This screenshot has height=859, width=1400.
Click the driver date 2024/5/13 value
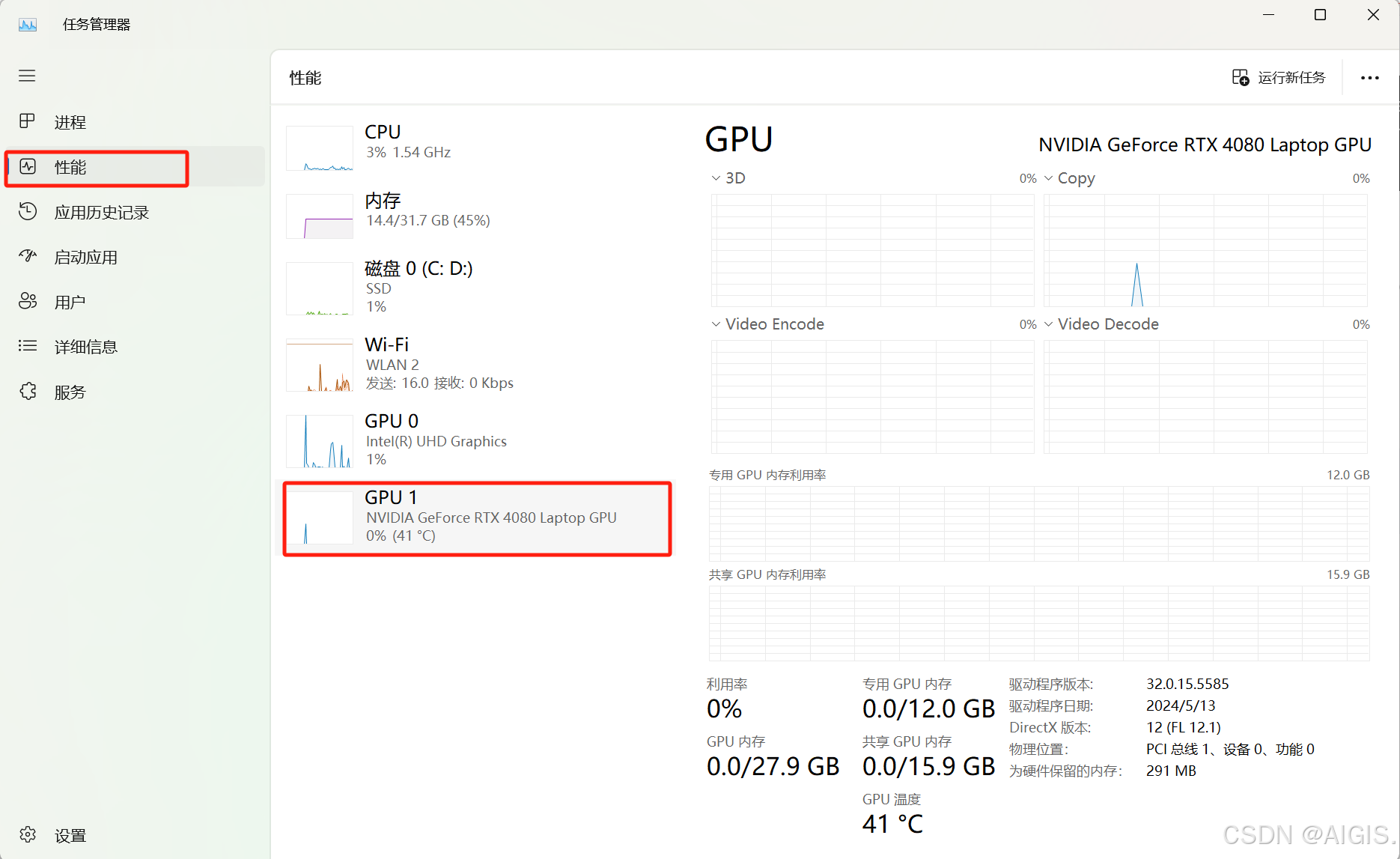1181,705
